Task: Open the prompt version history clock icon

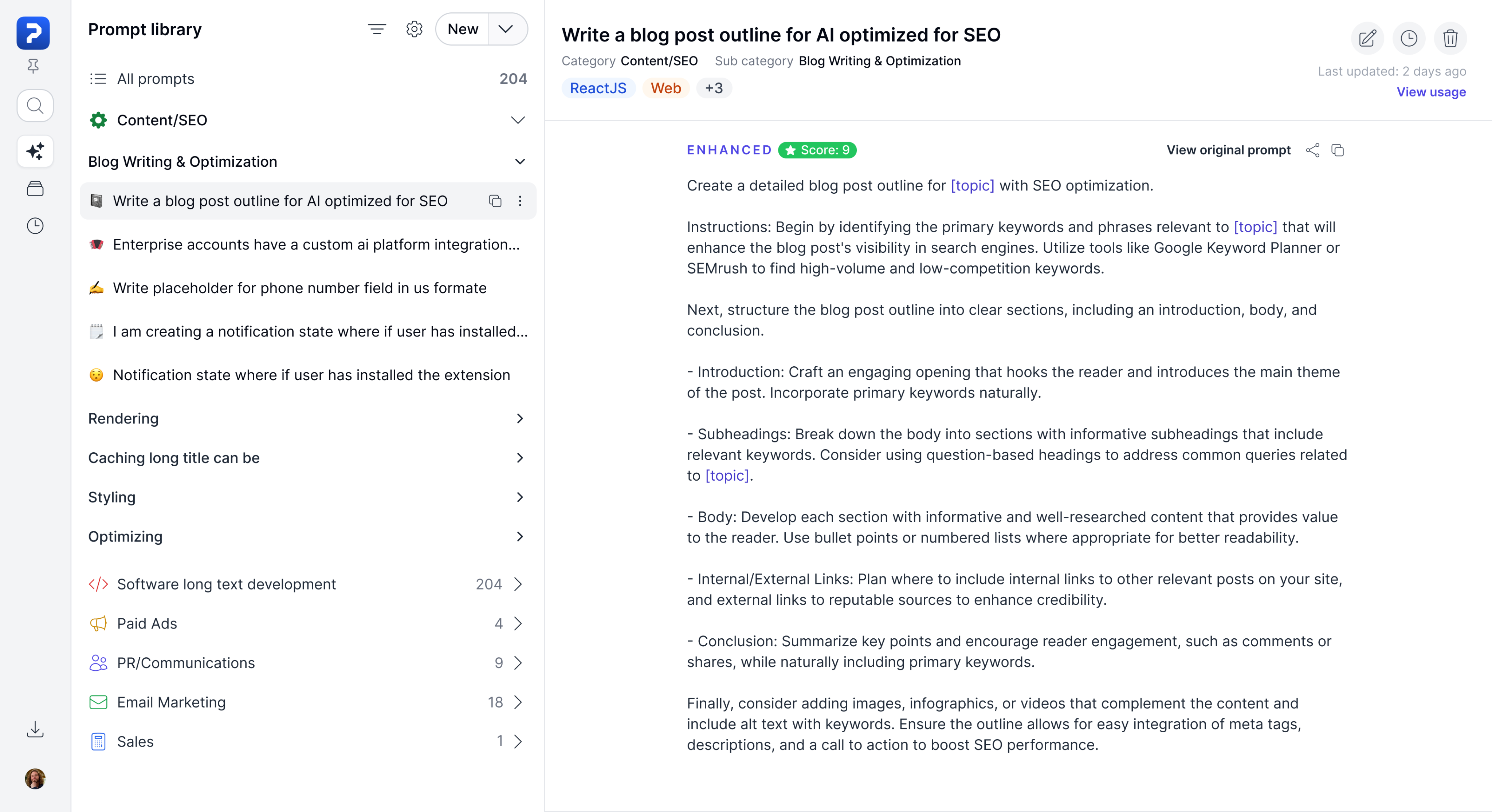Action: (x=1409, y=38)
